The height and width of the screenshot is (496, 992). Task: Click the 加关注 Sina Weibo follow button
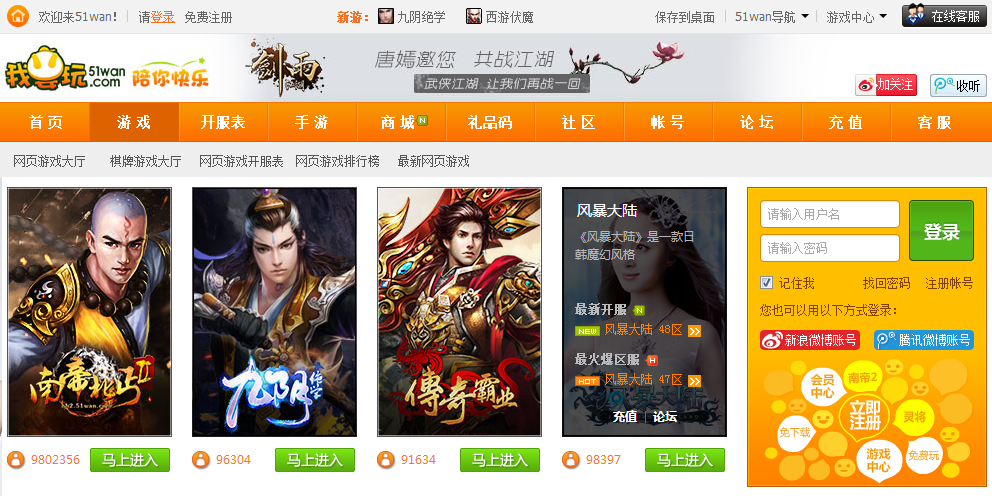click(x=886, y=85)
